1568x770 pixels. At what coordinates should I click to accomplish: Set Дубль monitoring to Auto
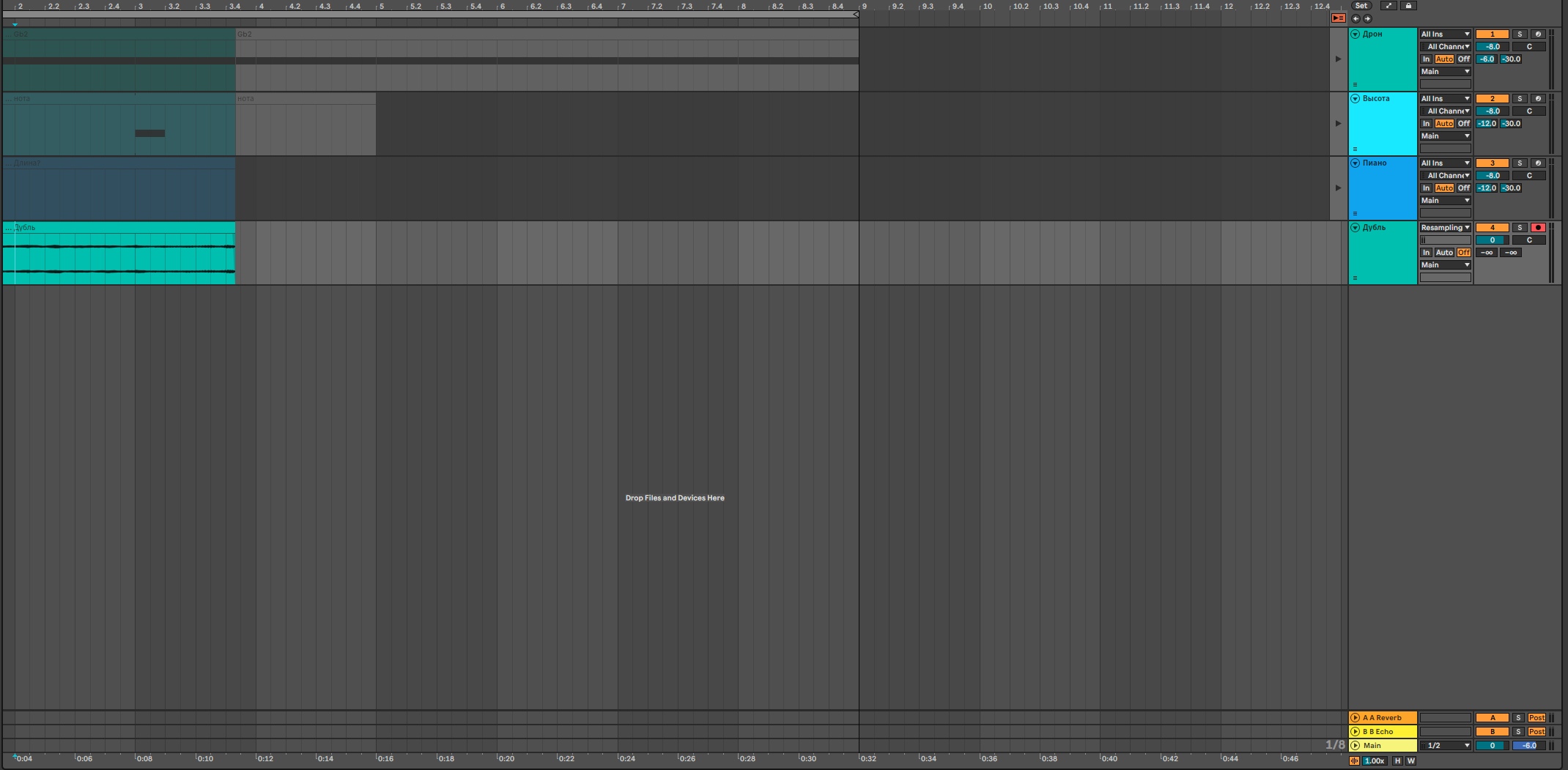coord(1444,253)
